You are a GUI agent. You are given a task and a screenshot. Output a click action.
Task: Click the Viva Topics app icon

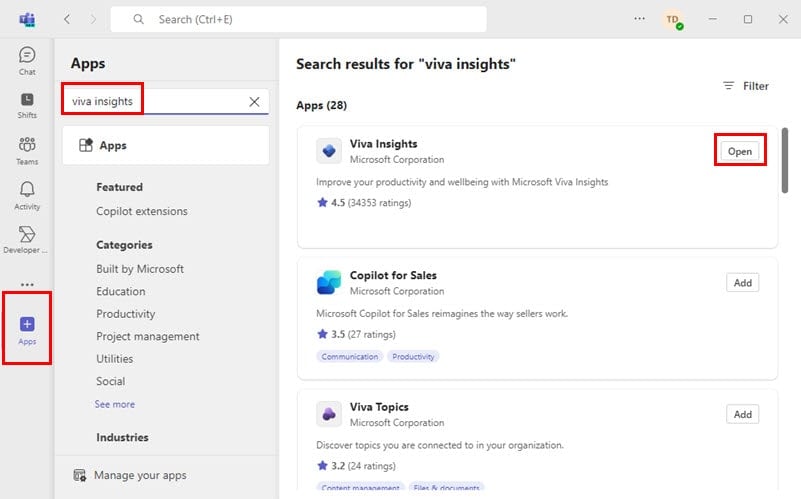(329, 414)
